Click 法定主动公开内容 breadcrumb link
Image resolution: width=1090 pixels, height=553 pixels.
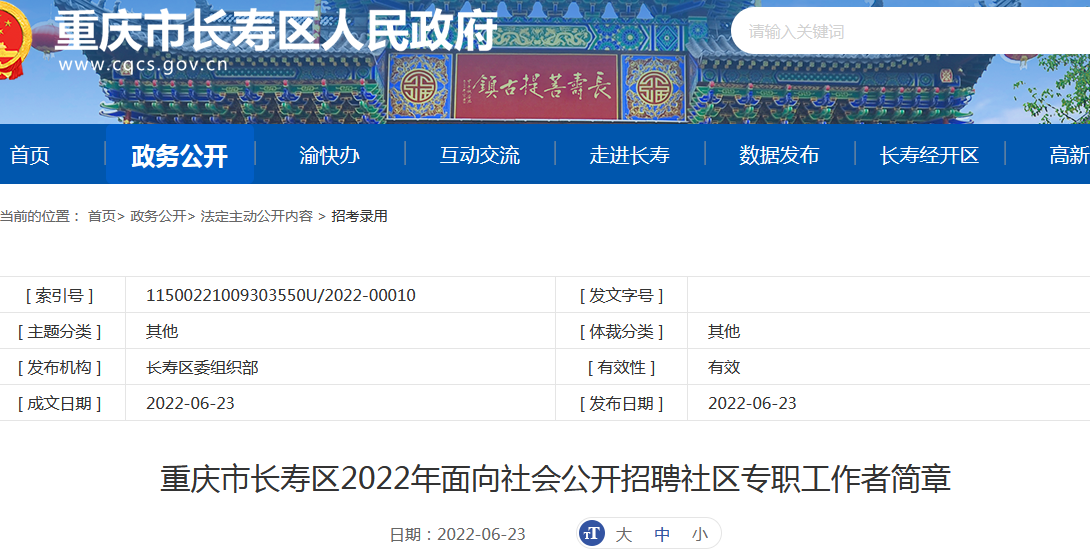pyautogui.click(x=257, y=216)
